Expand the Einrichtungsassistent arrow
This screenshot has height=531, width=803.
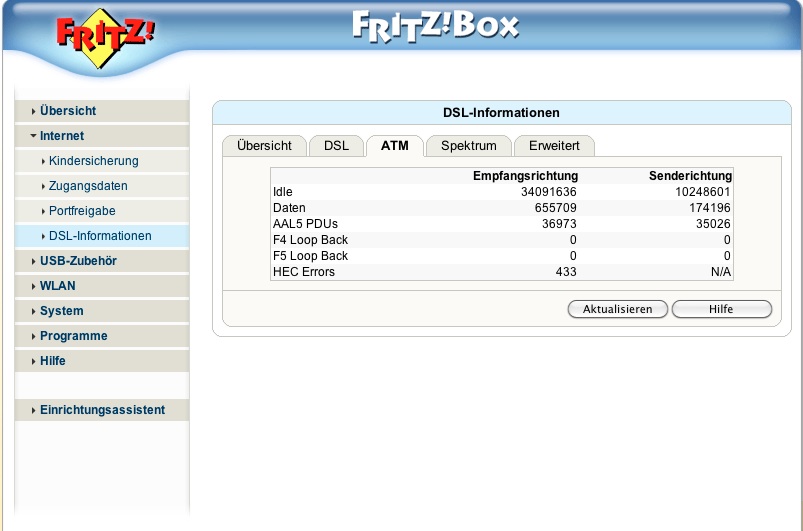point(33,411)
